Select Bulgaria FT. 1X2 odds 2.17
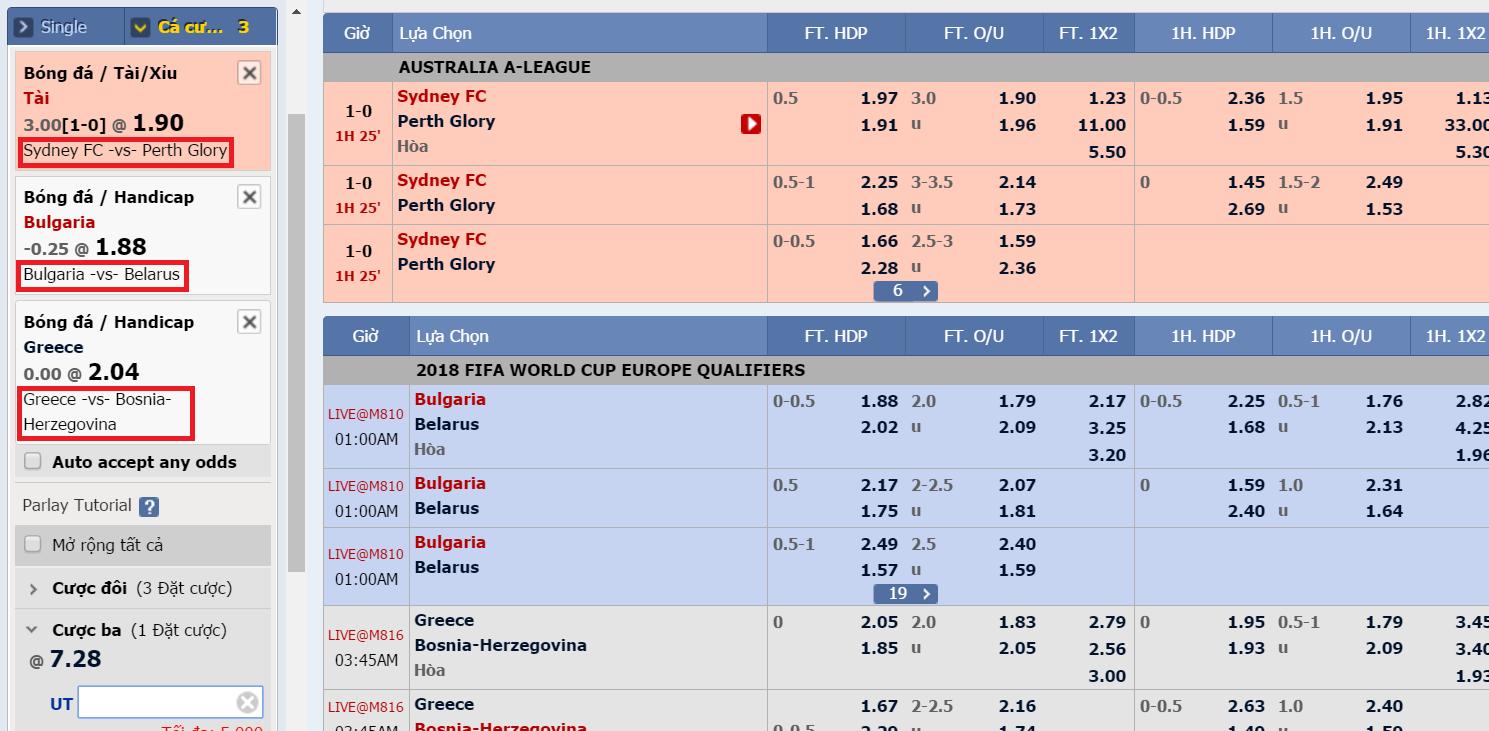The width and height of the screenshot is (1489, 731). [x=1107, y=401]
